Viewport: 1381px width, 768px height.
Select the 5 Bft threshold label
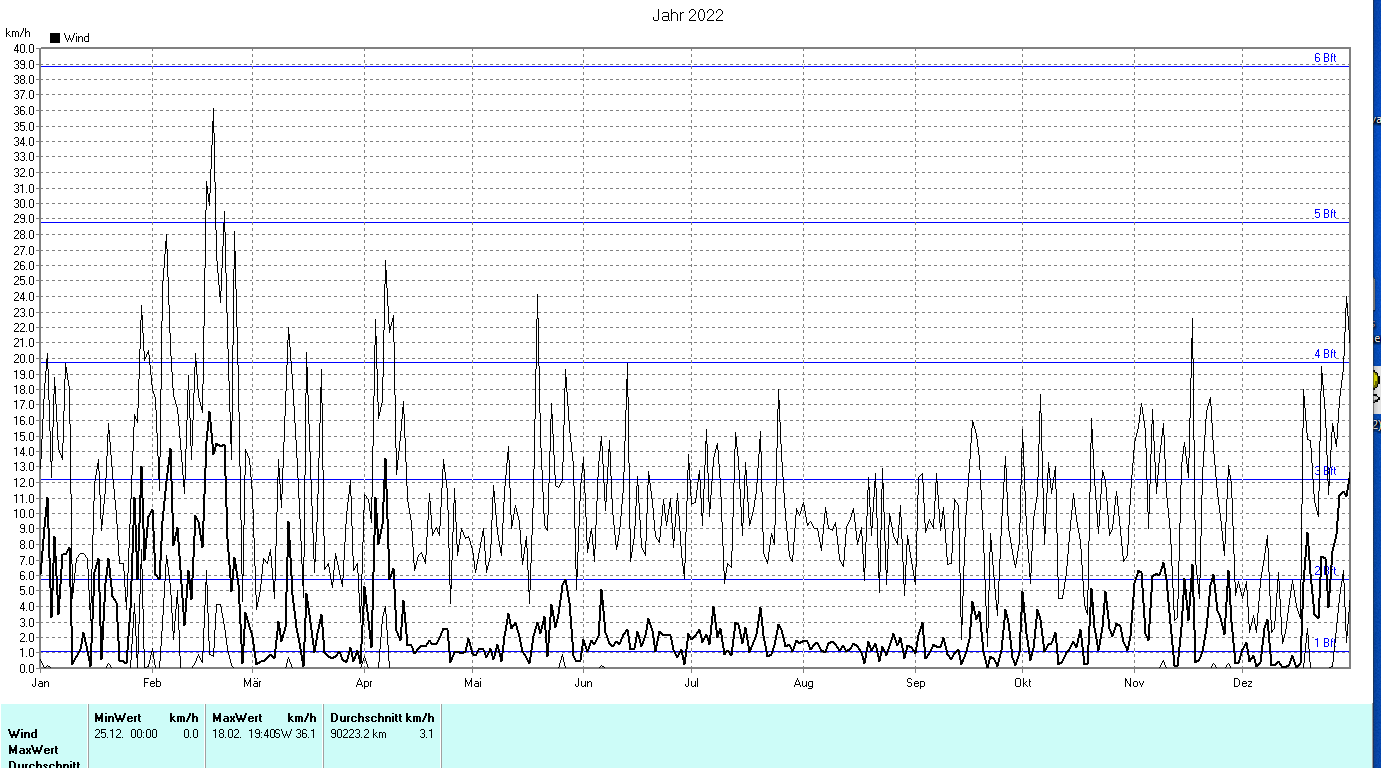coord(1325,214)
